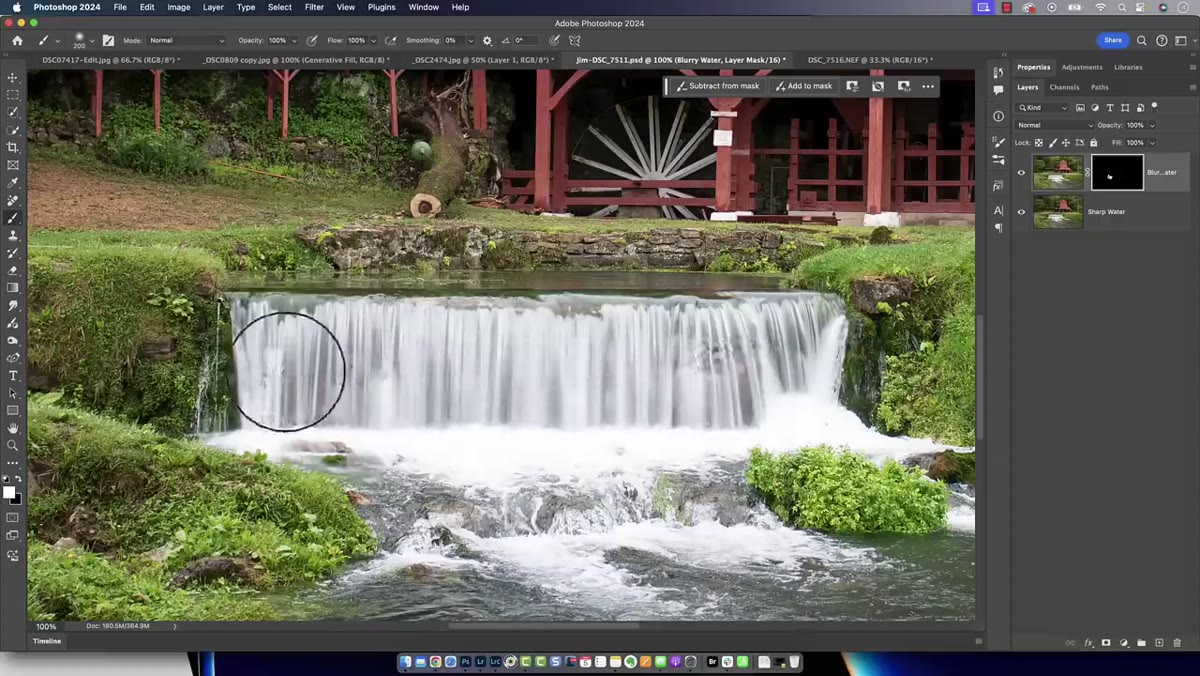This screenshot has height=676, width=1200.
Task: Select the Sharp Water layer thumbnail
Action: (1058, 212)
